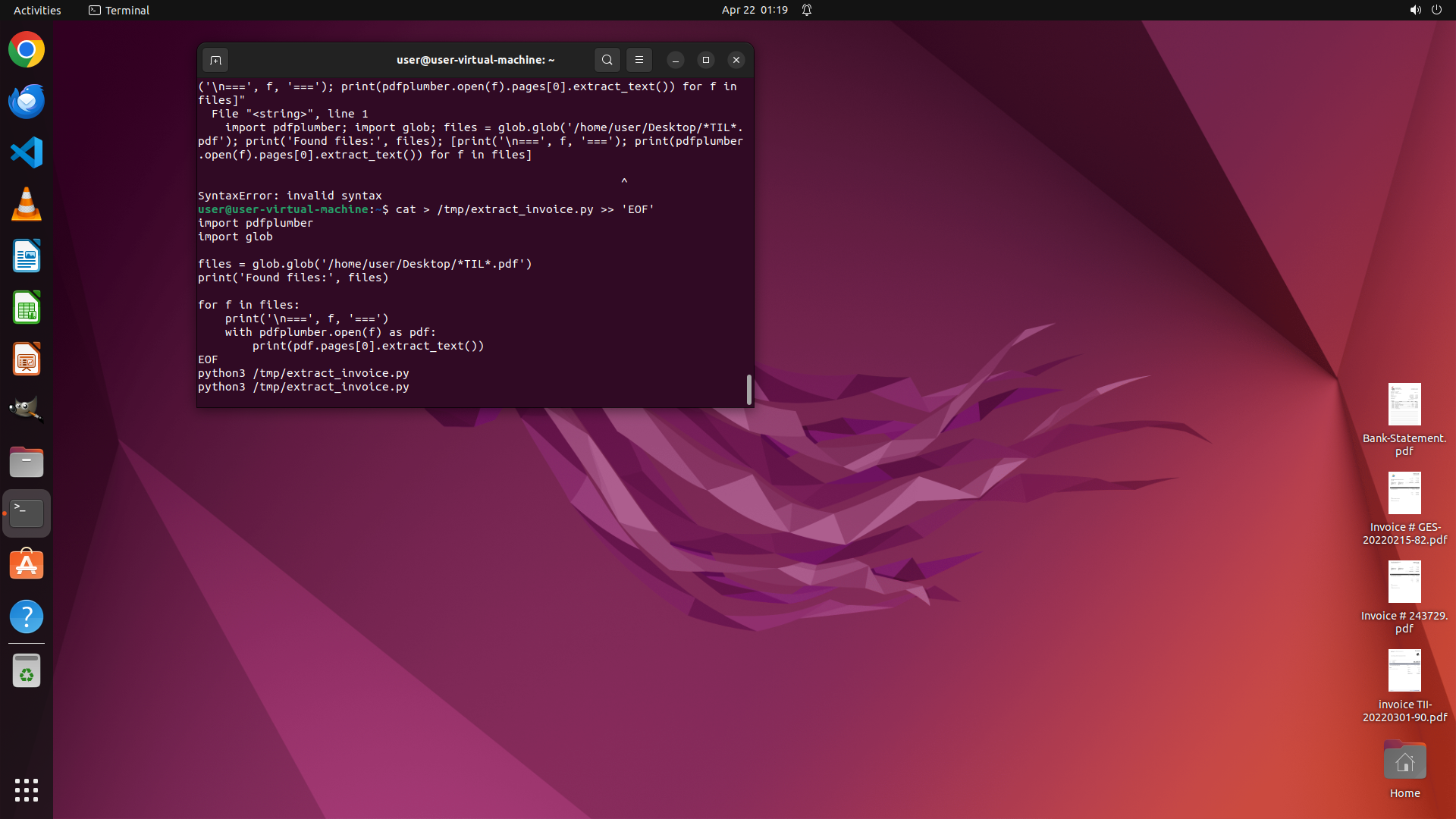This screenshot has width=1456, height=819.
Task: Open the clock and calendar dropdown
Action: 754,10
